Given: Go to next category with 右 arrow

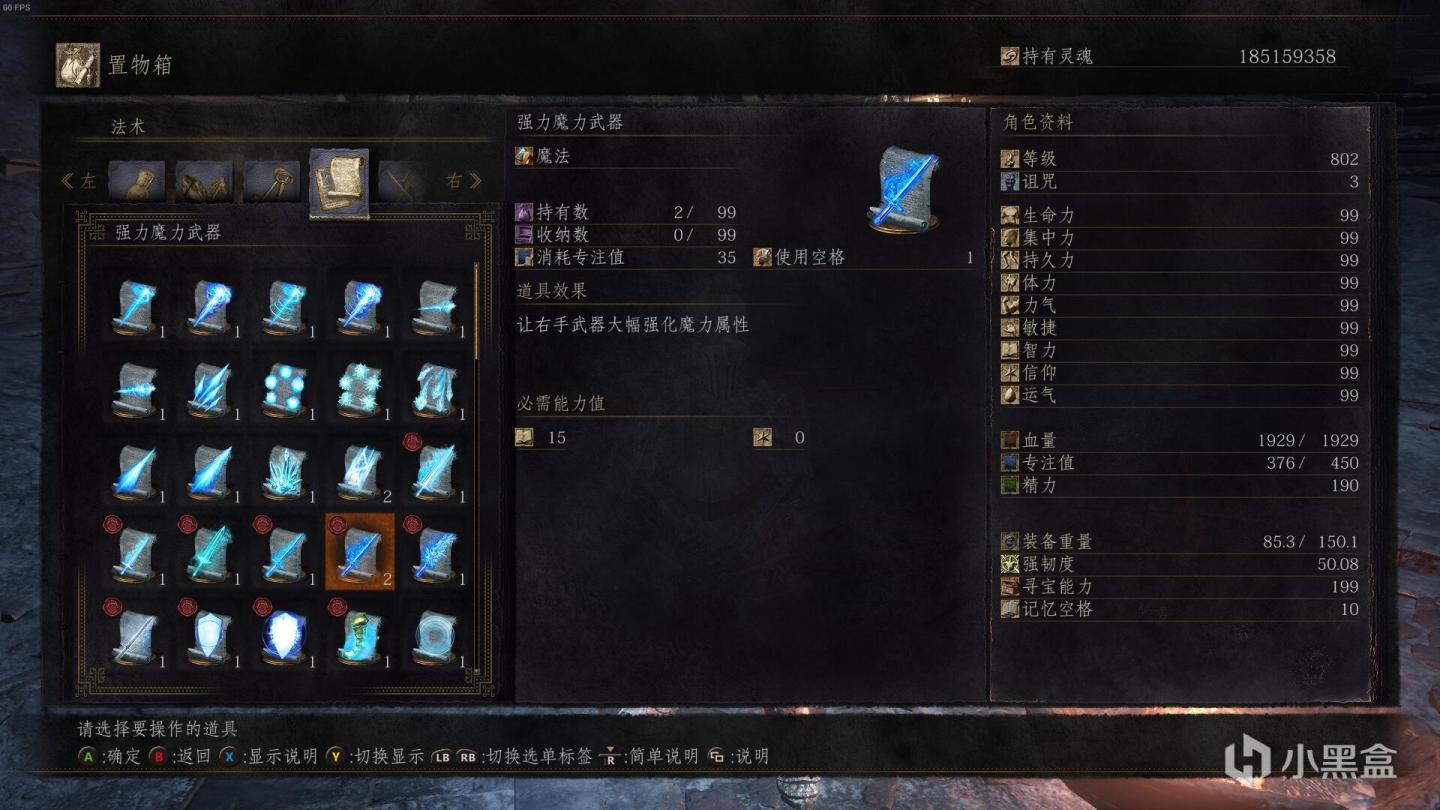Looking at the screenshot, I should tap(464, 181).
